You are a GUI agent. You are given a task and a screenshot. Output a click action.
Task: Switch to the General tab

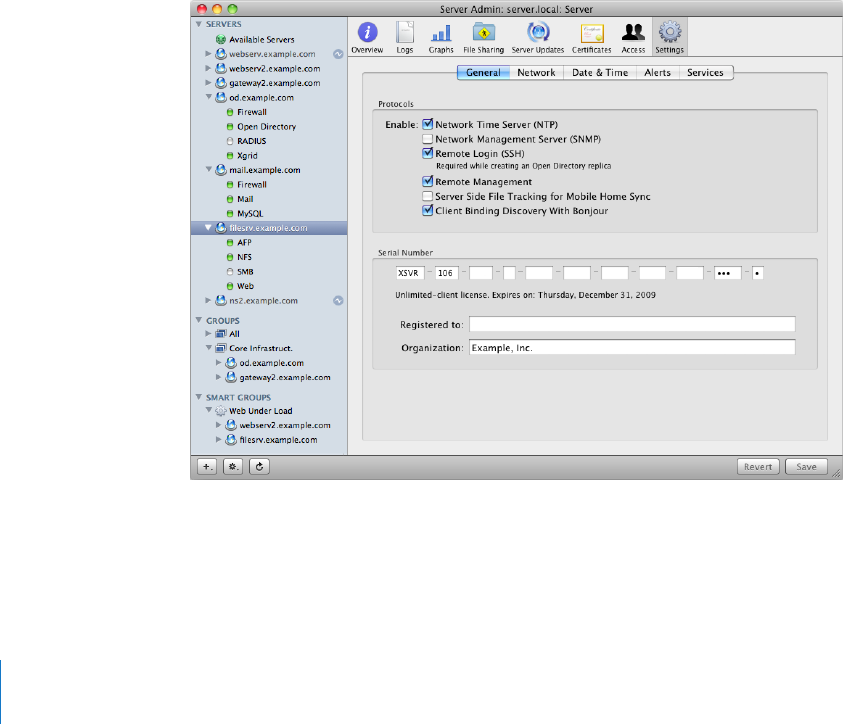click(483, 73)
